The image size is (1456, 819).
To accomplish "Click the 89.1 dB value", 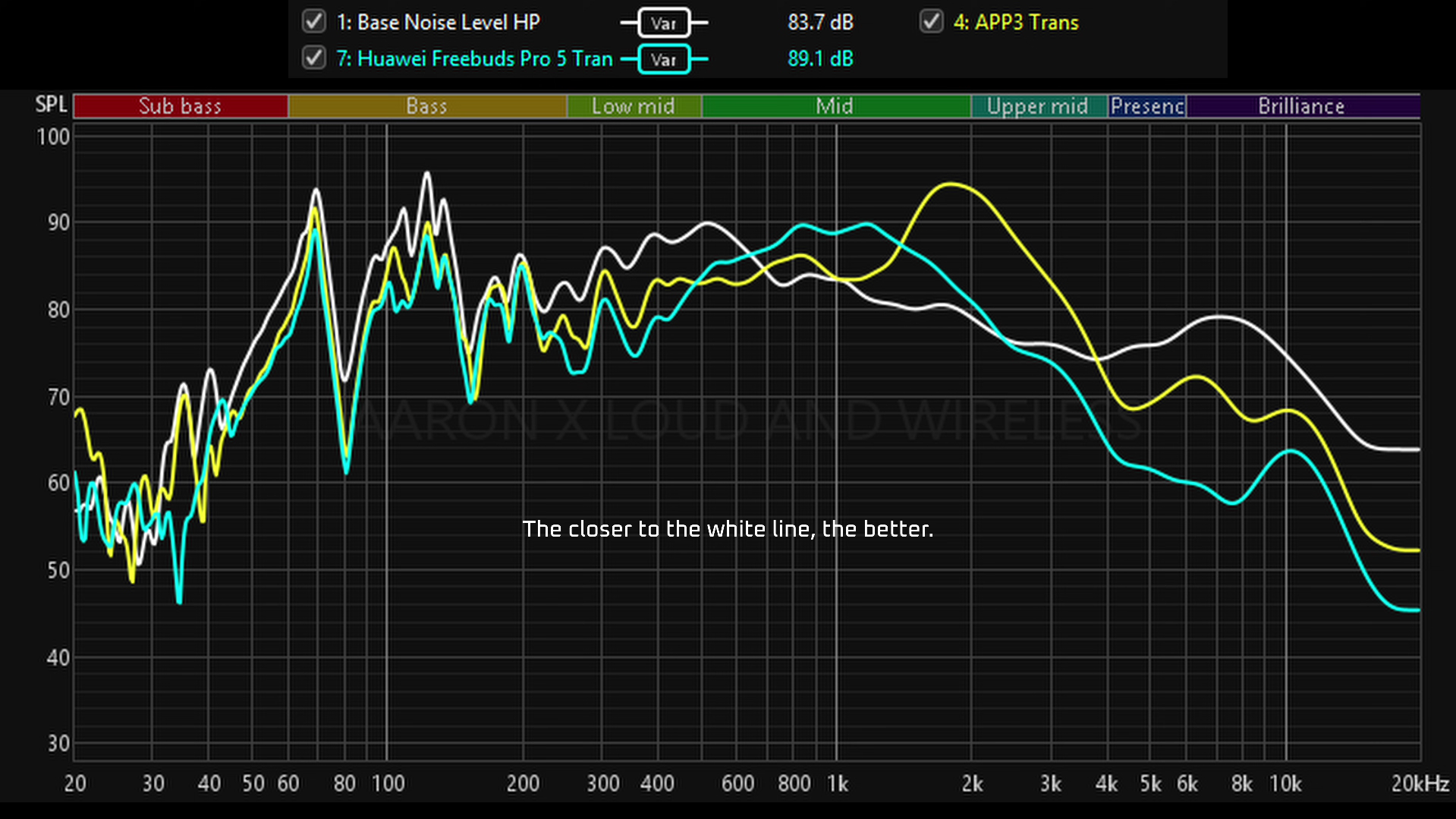I will pyautogui.click(x=820, y=58).
